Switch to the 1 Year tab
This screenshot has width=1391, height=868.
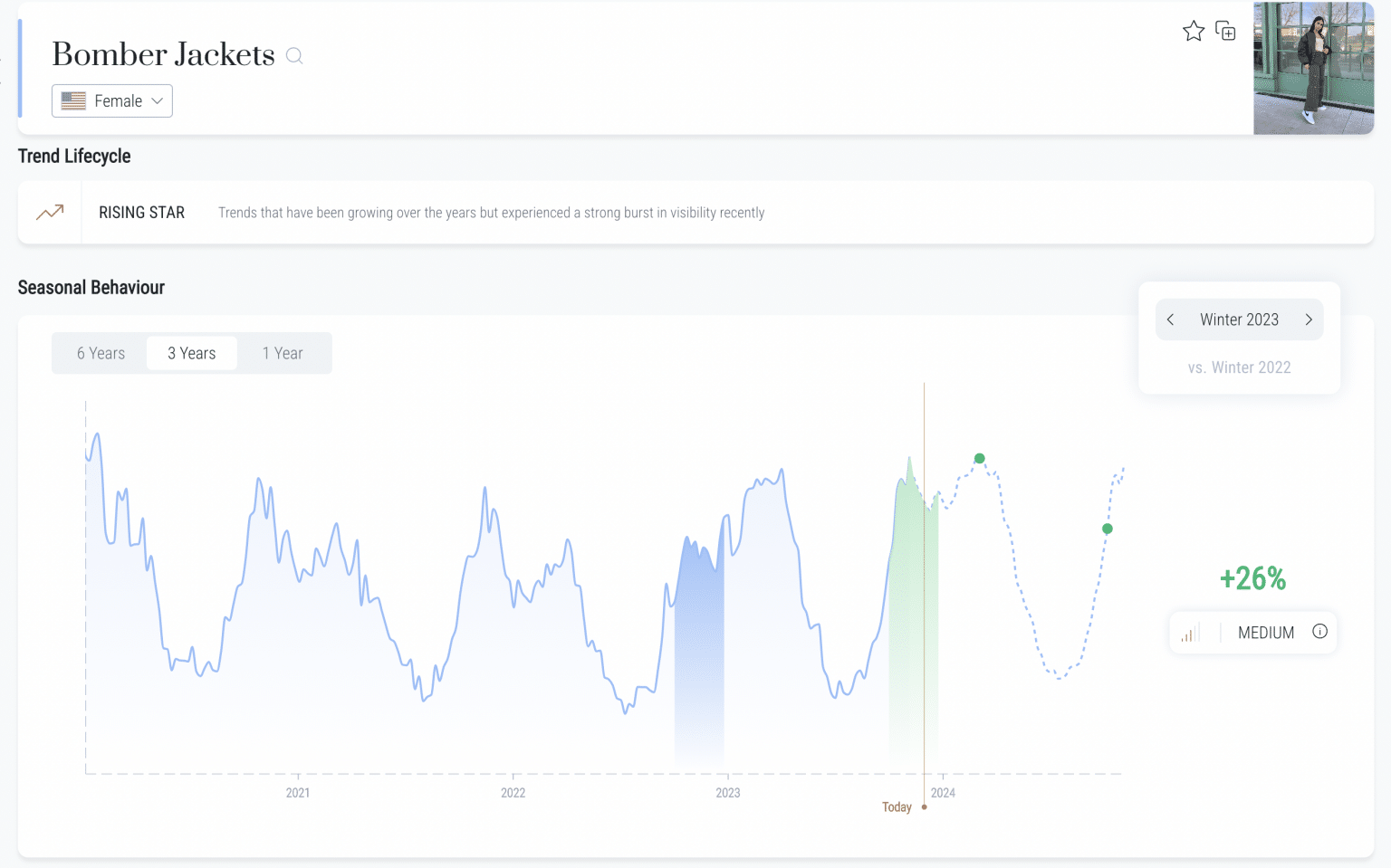[283, 353]
